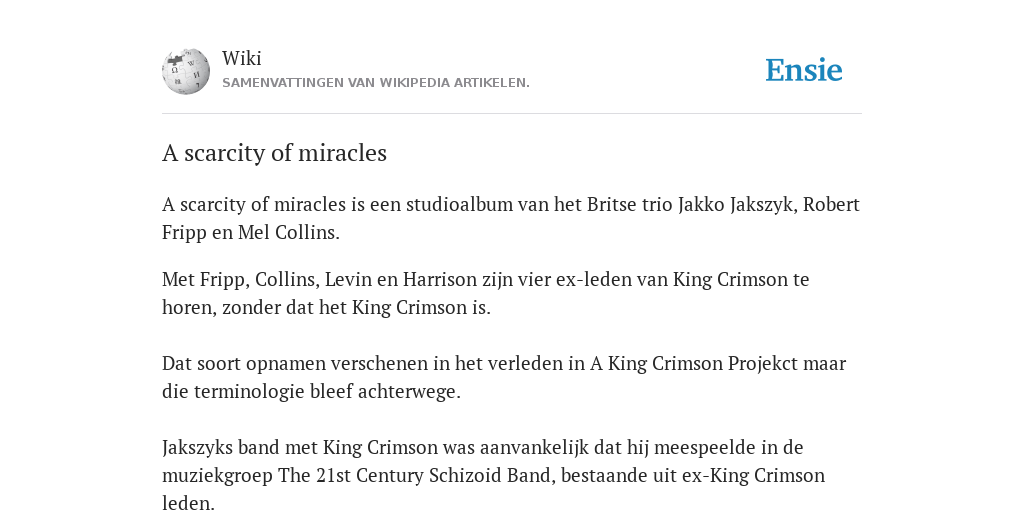Click the heading A scarcity of miracles
1024x512 pixels.
tap(274, 153)
